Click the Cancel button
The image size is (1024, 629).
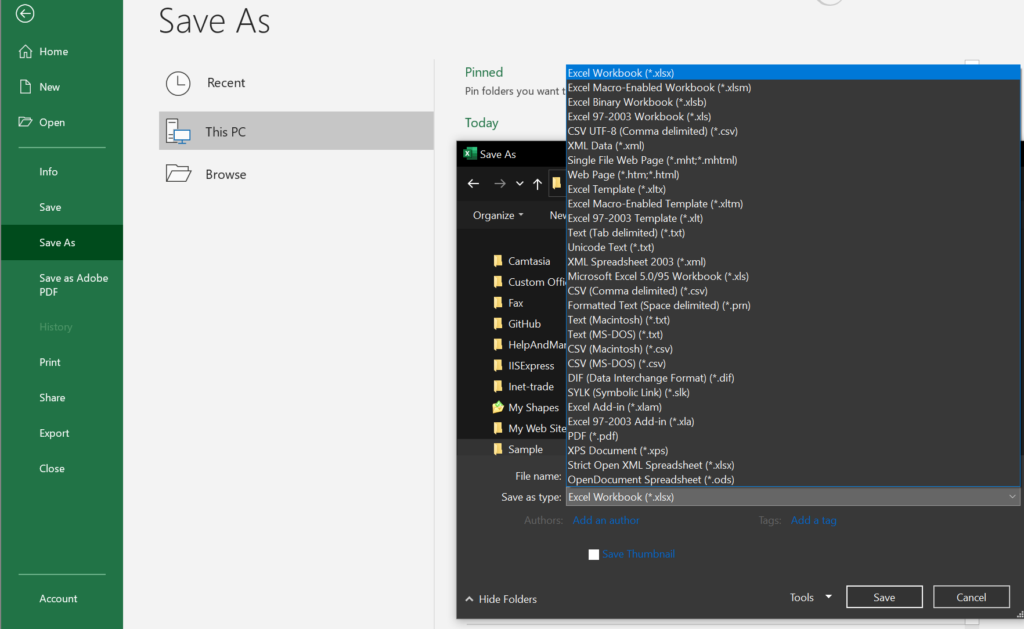coord(971,597)
